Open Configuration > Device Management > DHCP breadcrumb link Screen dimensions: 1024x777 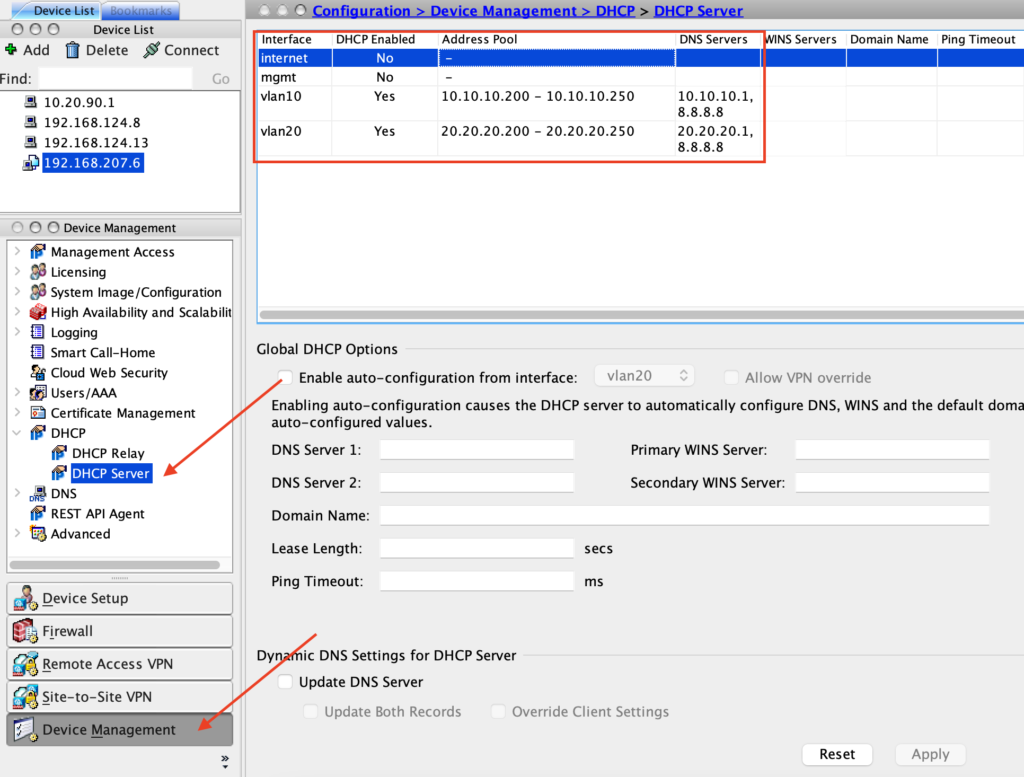coord(473,11)
